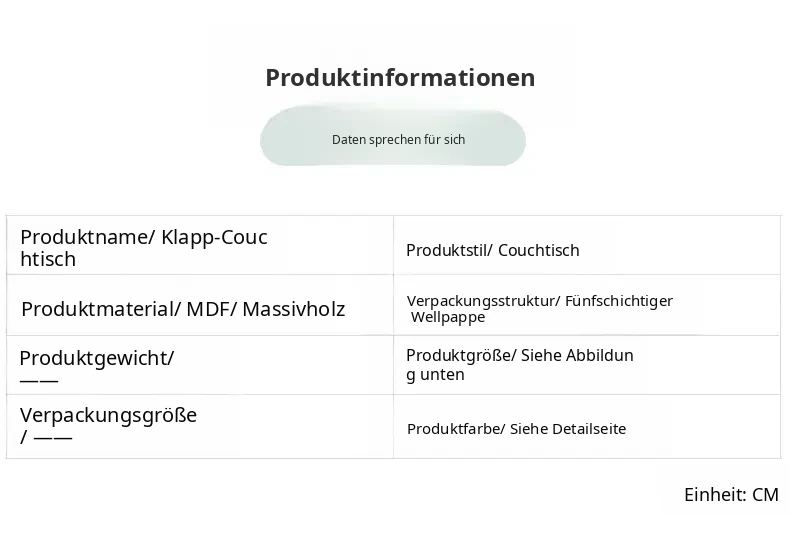790x547 pixels.
Task: Select the Produktname Klapp-Couchtisch cell
Action: point(200,246)
